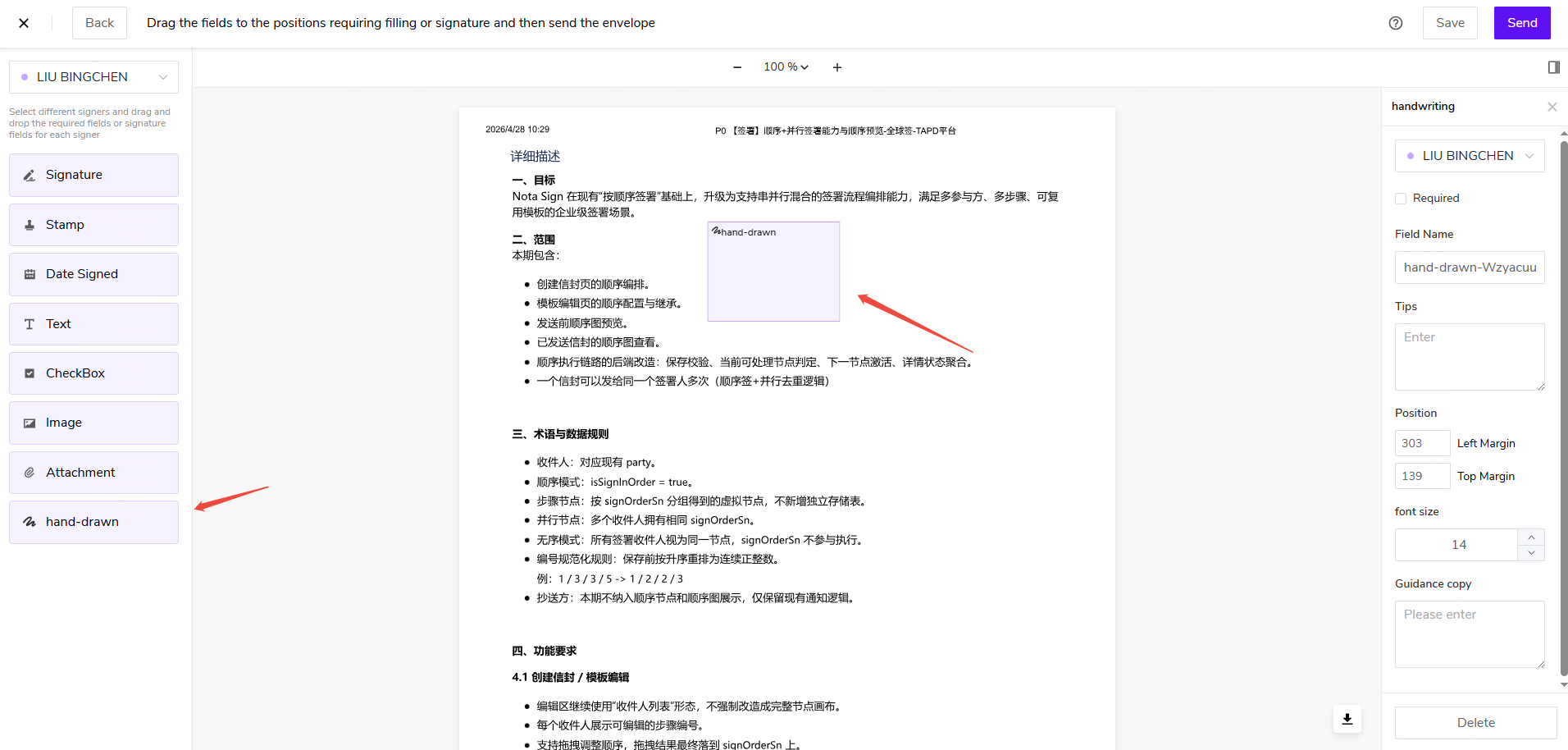Select the Signature field

93,175
